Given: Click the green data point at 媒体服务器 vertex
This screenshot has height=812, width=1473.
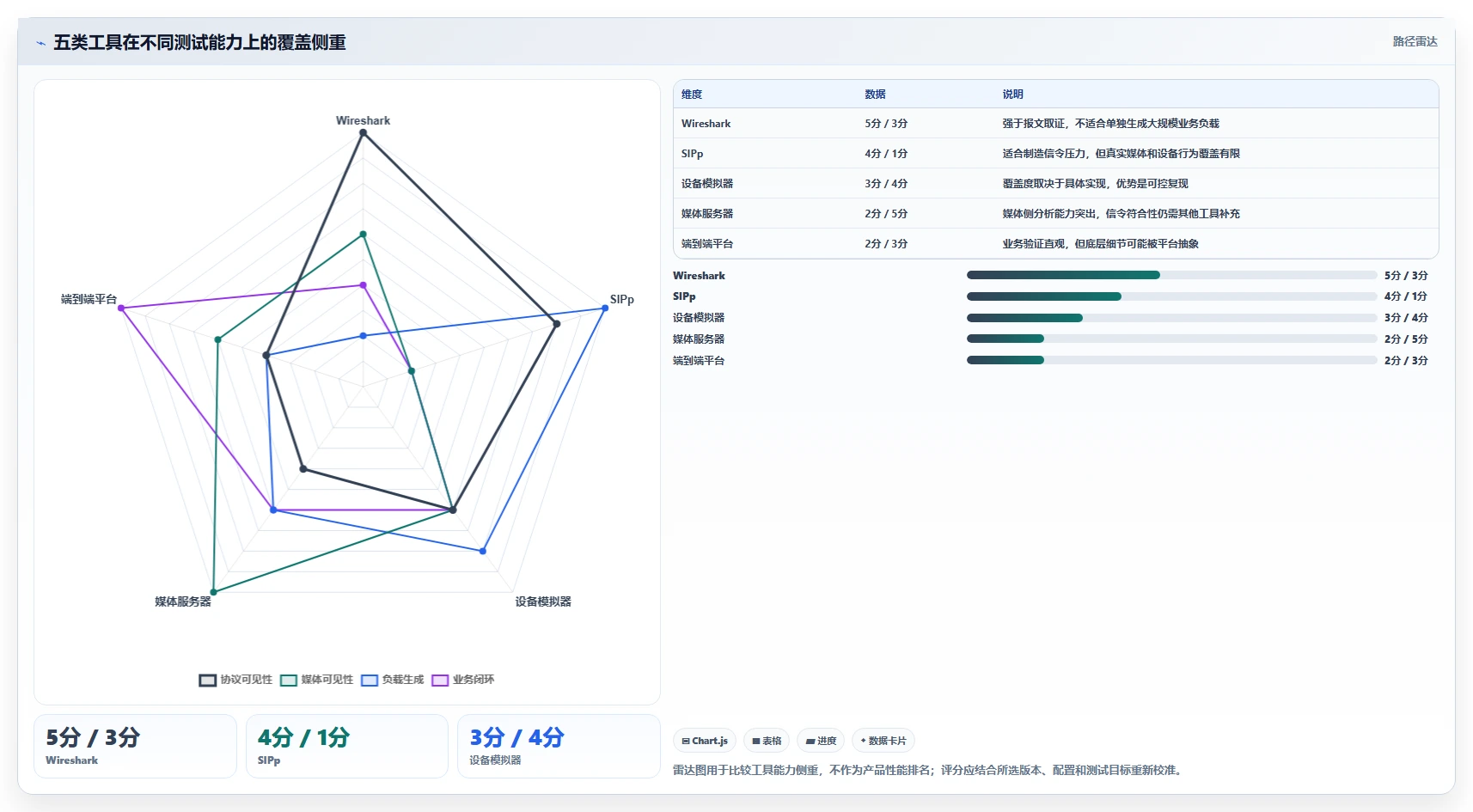Looking at the screenshot, I should click(x=213, y=592).
